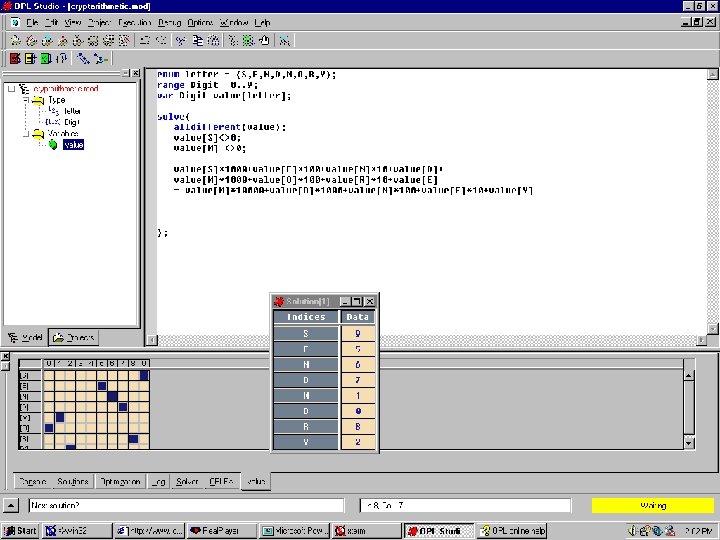The width and height of the screenshot is (720, 540).
Task: Switch to the Log tab
Action: (x=159, y=481)
